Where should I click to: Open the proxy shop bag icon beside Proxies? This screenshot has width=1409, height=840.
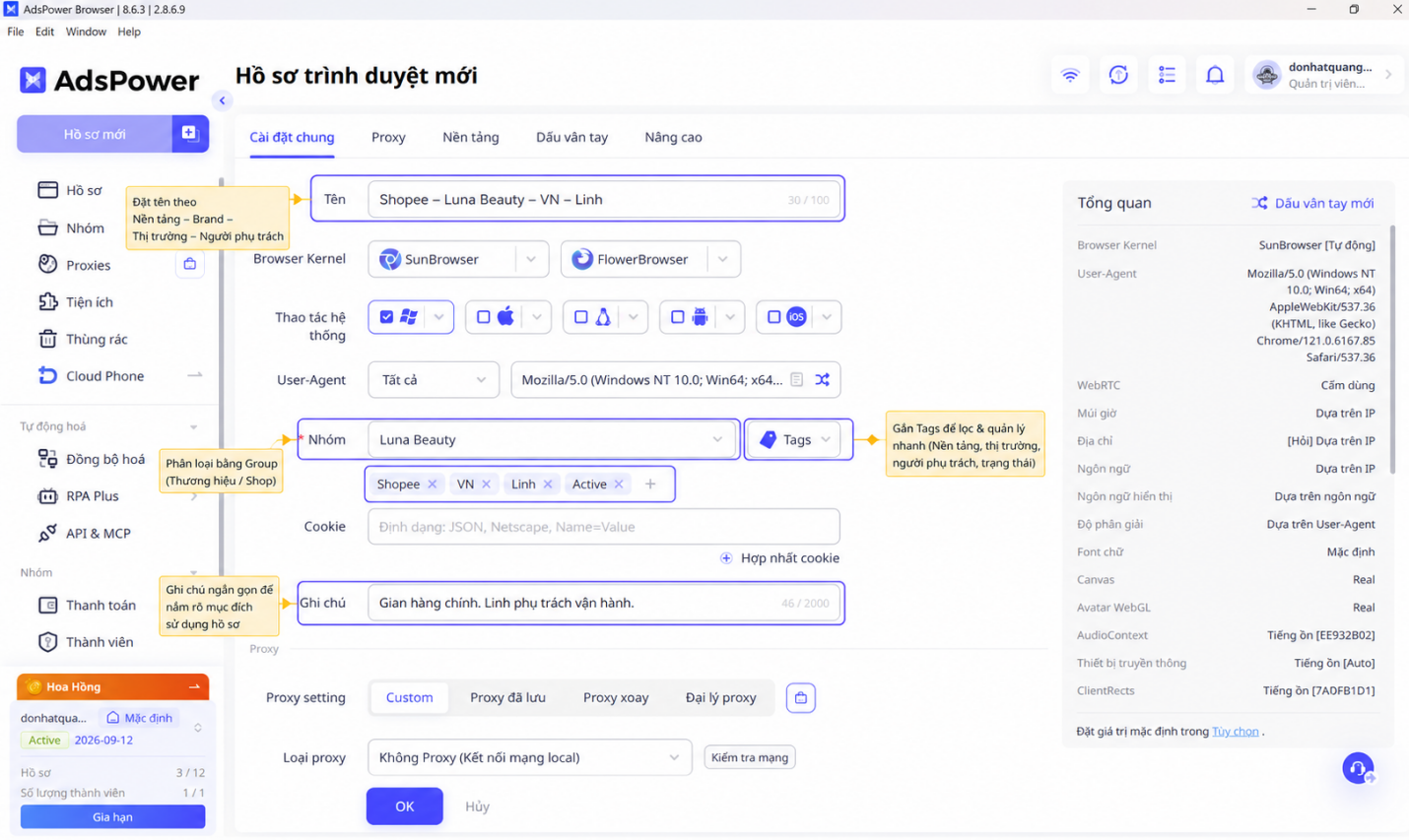[190, 264]
